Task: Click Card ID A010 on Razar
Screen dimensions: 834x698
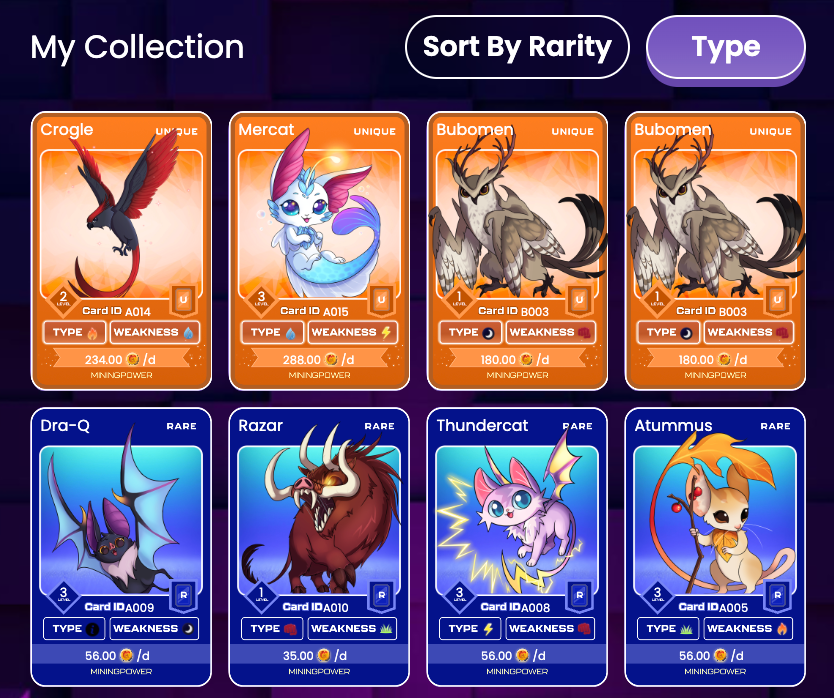Action: pos(315,607)
